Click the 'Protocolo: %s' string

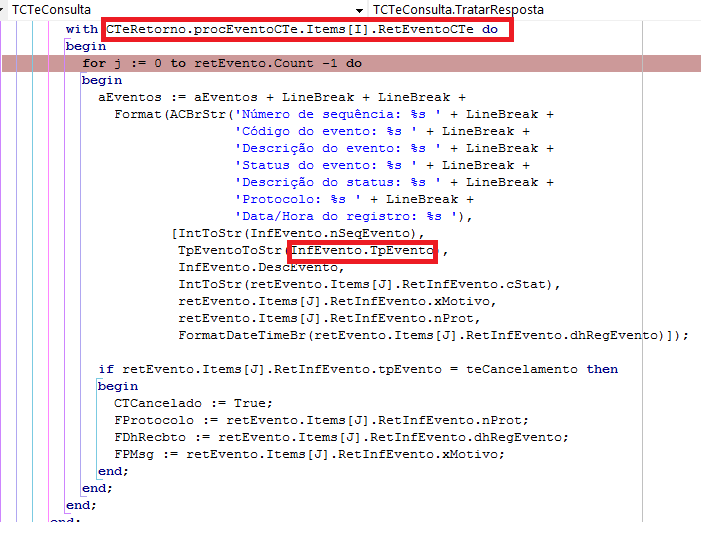pyautogui.click(x=298, y=199)
